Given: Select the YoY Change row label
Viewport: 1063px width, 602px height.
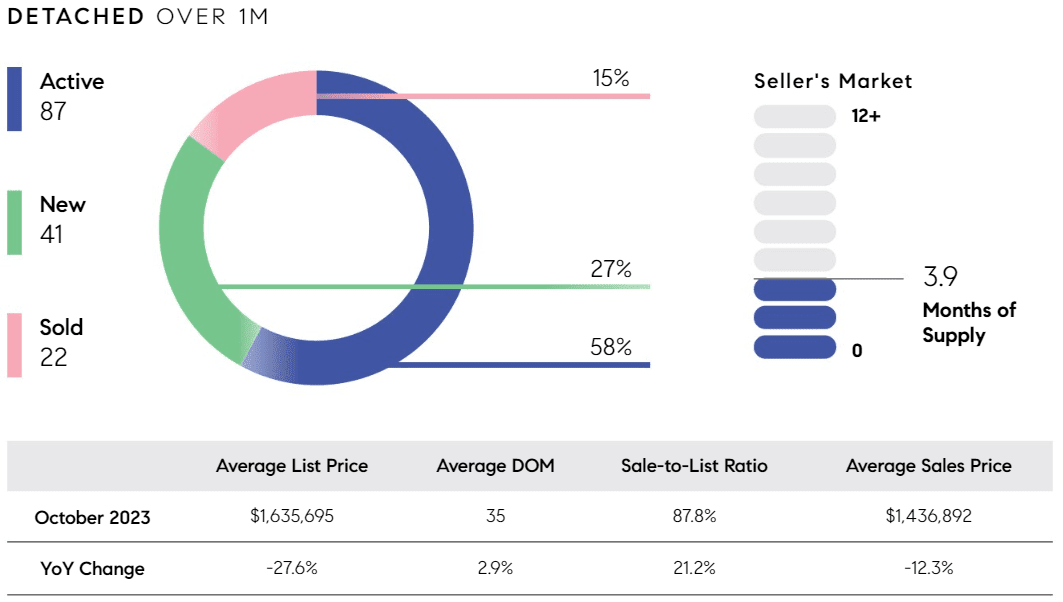Looking at the screenshot, I should click(x=92, y=569).
